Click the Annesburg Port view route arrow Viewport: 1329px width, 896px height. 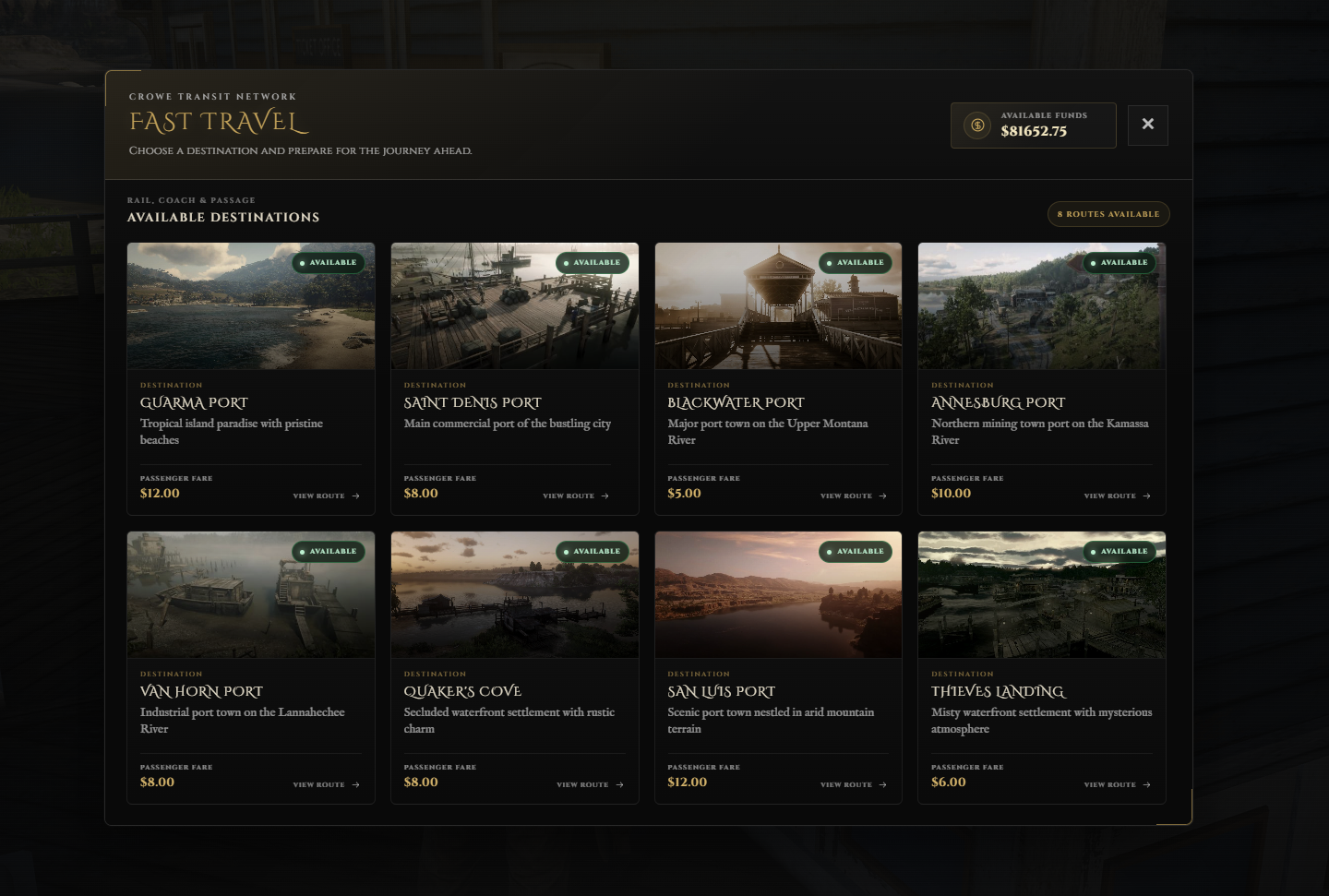click(1146, 496)
